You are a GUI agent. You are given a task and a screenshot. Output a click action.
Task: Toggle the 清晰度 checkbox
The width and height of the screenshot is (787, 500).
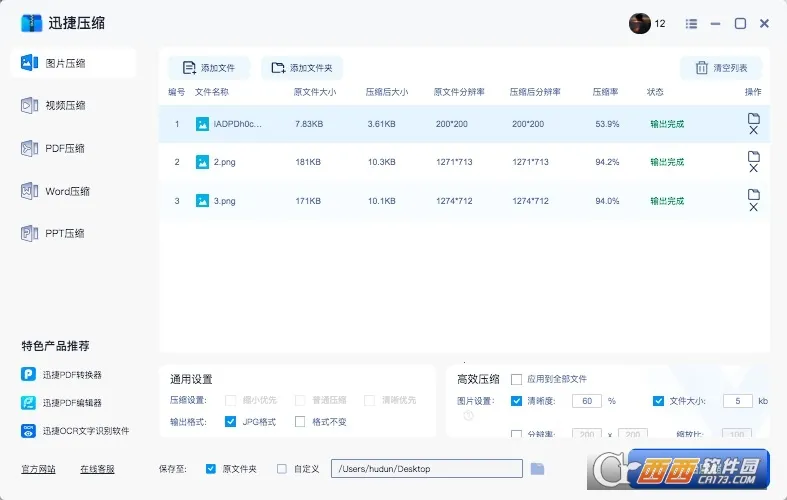[x=516, y=401]
